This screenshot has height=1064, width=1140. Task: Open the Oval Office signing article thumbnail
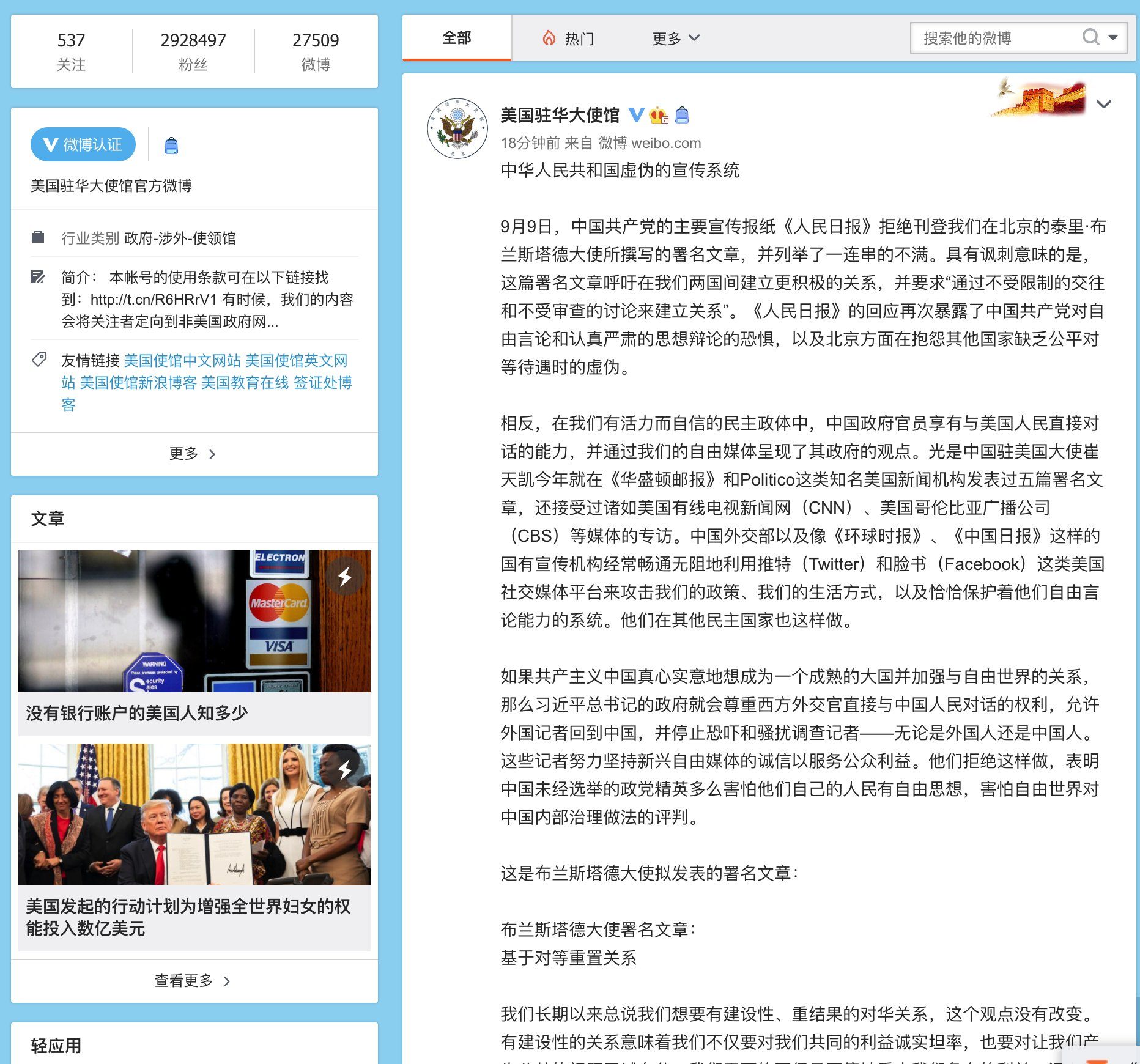194,815
